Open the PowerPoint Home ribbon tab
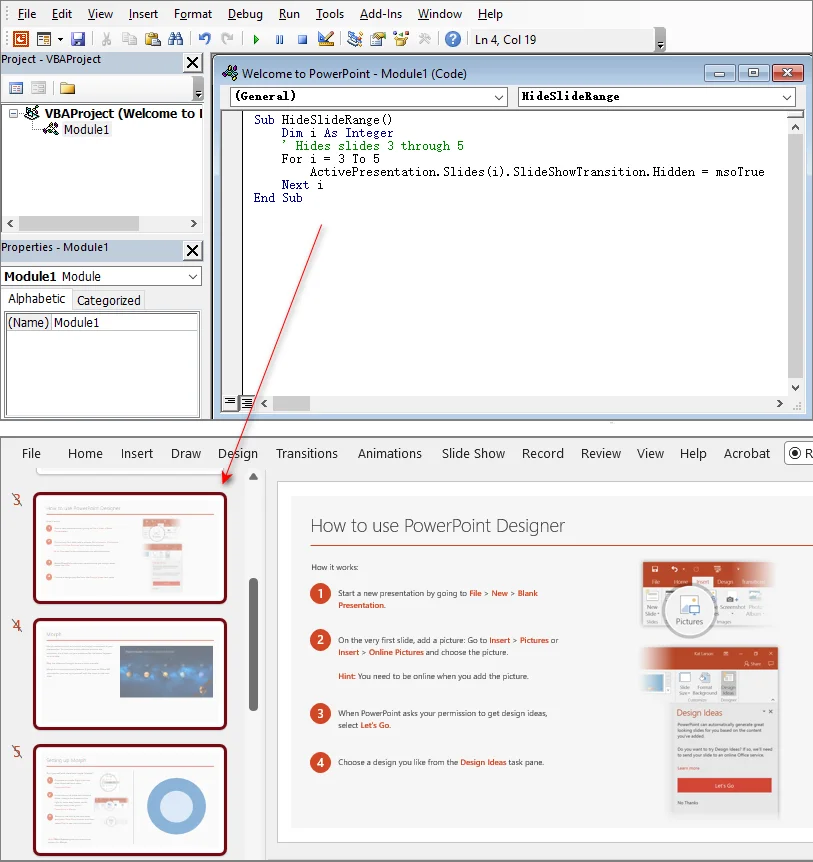813x862 pixels. [x=85, y=454]
